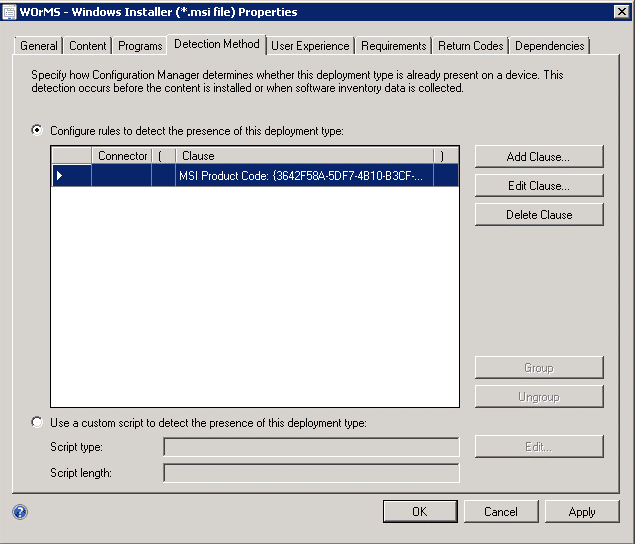Viewport: 635px width, 544px height.
Task: Click the Add Clause button
Action: [x=539, y=157]
